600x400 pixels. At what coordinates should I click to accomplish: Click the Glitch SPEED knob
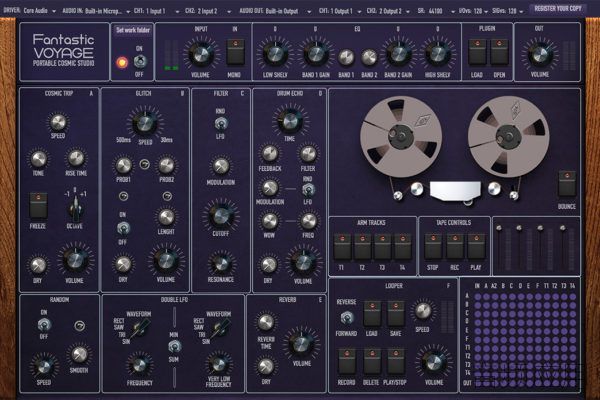(x=145, y=123)
